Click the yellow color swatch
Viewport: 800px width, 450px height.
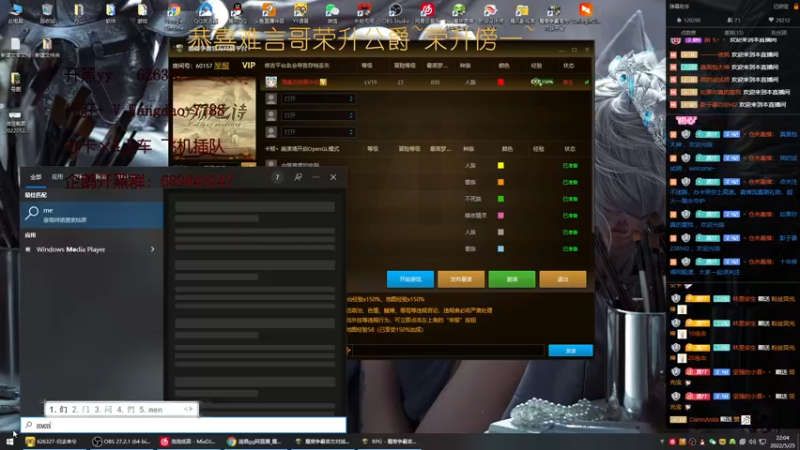pyautogui.click(x=501, y=165)
